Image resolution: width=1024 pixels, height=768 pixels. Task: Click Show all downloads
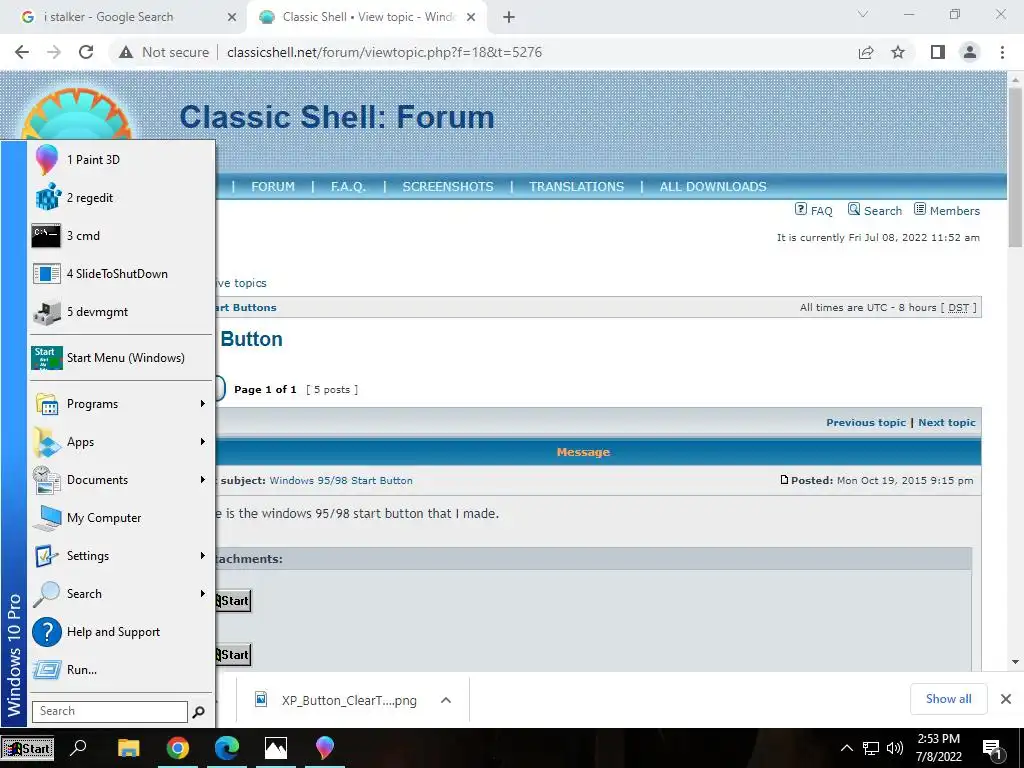point(948,699)
